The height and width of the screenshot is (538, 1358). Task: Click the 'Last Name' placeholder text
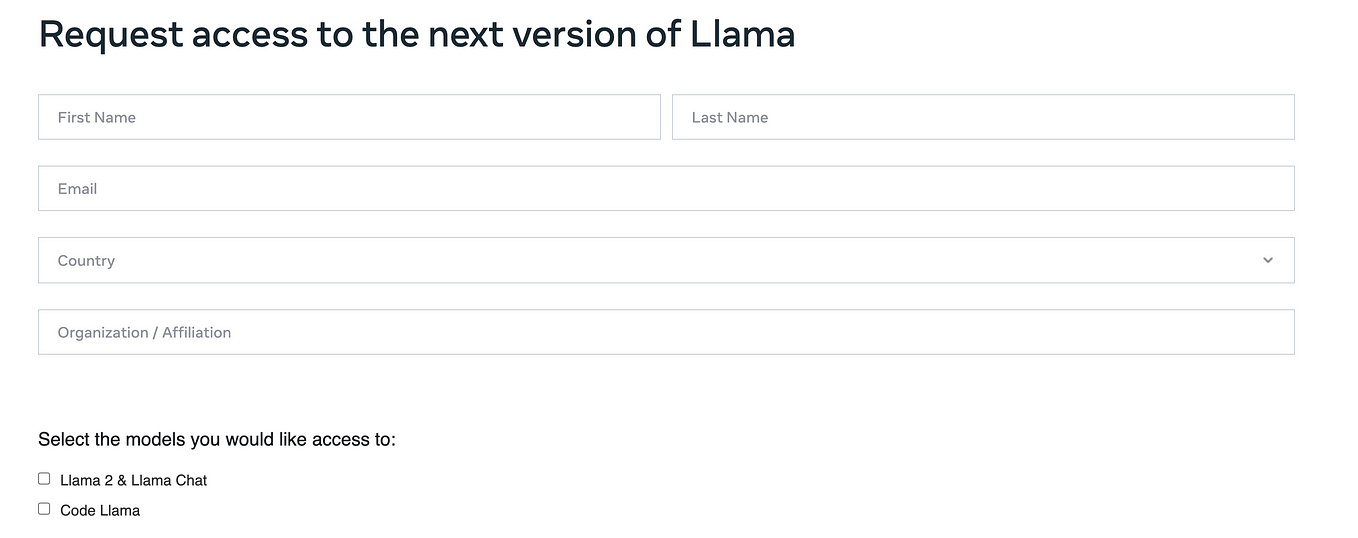click(730, 117)
